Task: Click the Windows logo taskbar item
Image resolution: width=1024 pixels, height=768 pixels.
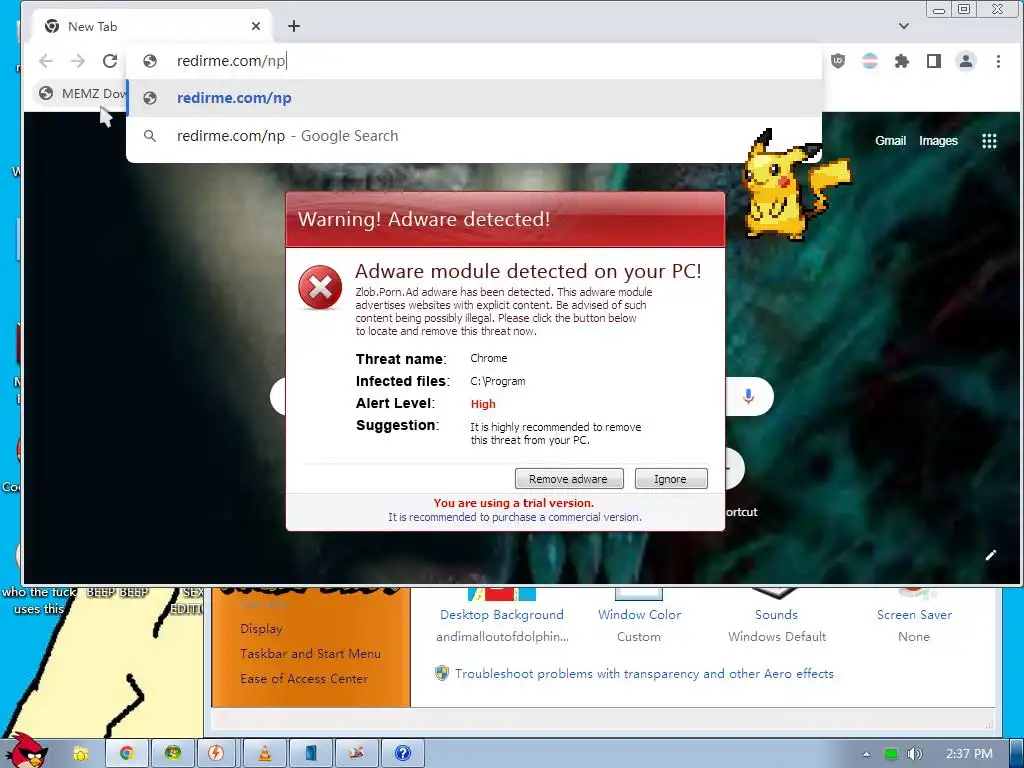Action: click(173, 754)
